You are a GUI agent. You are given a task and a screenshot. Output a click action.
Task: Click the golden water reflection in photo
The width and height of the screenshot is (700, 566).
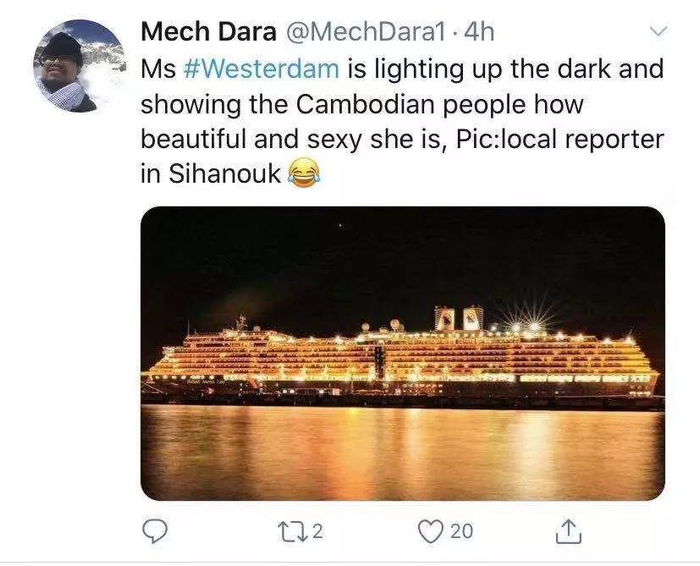point(402,450)
